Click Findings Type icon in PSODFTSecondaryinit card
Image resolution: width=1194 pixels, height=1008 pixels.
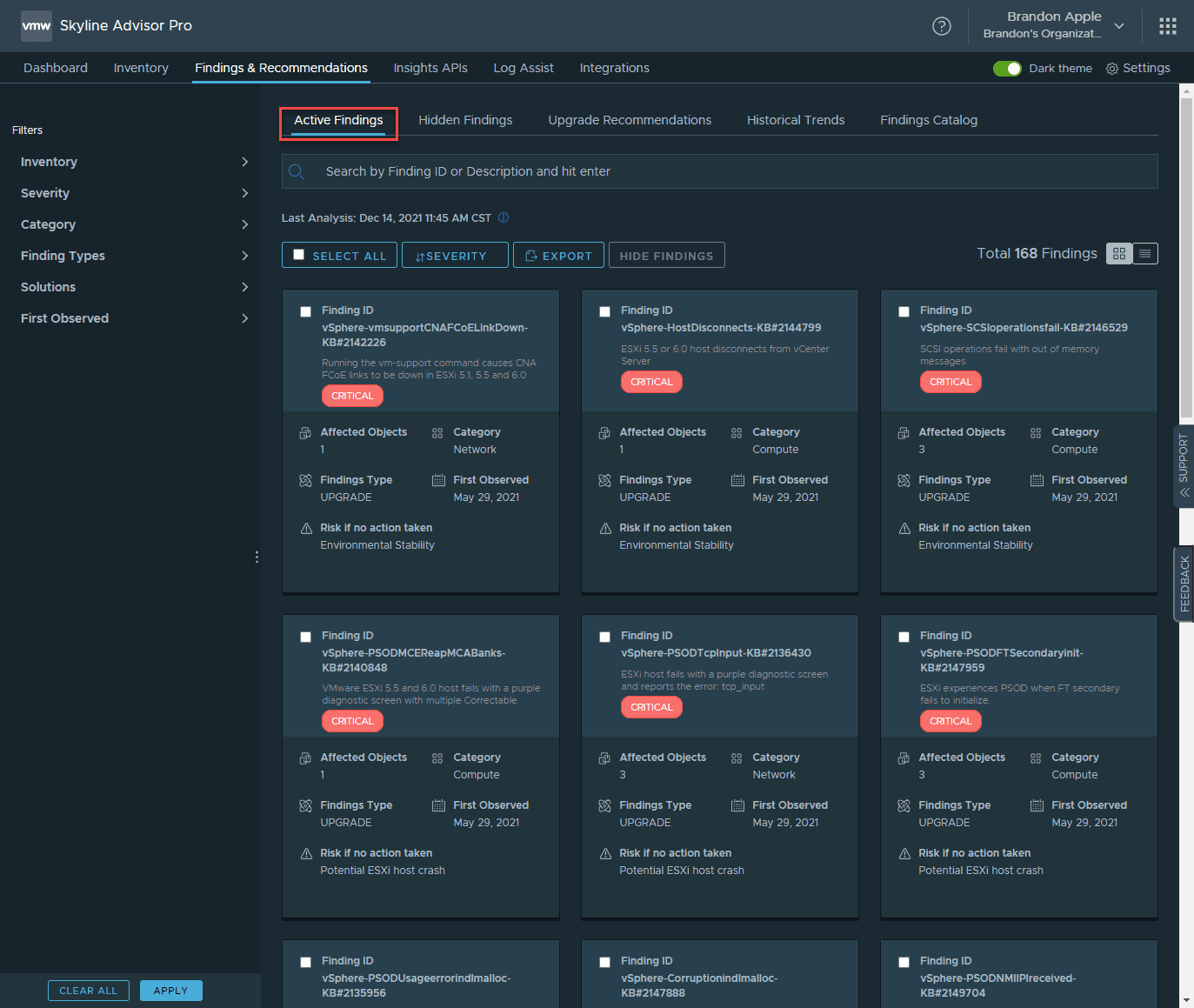tap(904, 806)
